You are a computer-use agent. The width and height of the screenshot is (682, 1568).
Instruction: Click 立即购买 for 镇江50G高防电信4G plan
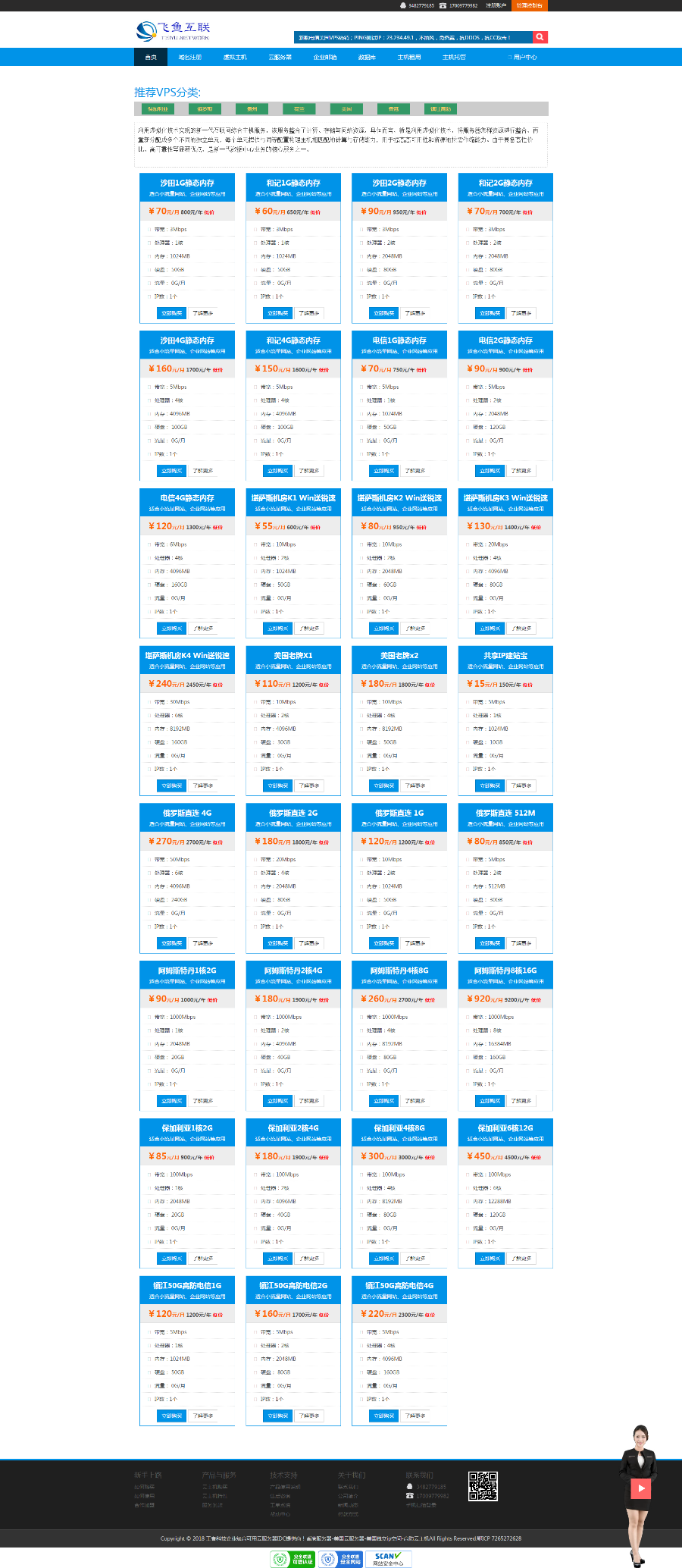pos(383,1416)
